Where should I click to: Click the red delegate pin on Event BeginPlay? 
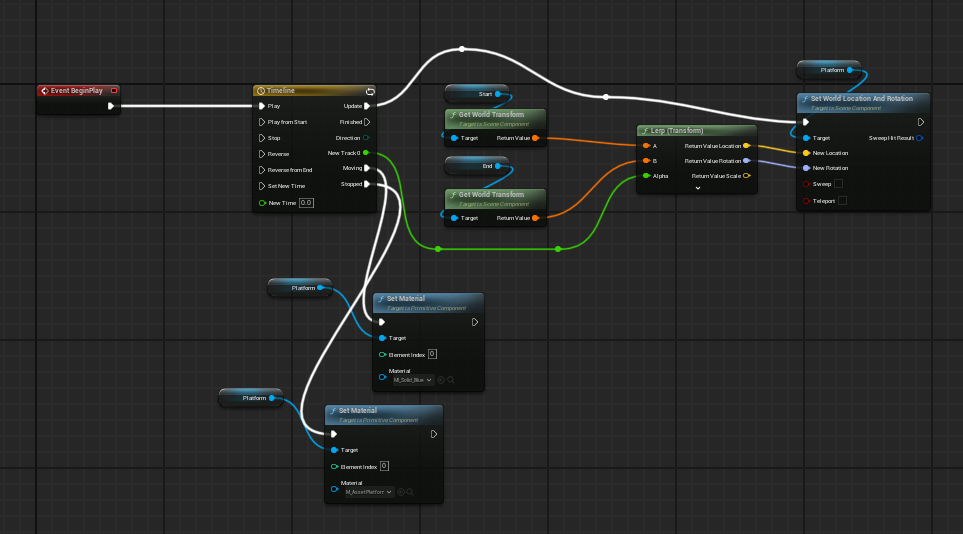click(x=114, y=90)
